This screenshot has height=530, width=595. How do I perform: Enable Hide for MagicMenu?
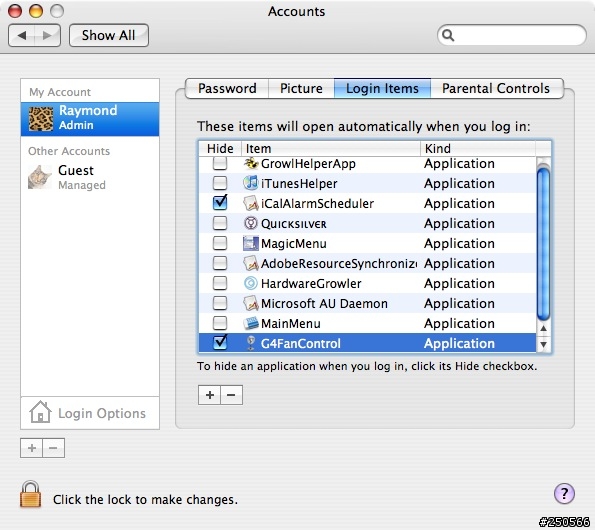(x=220, y=243)
